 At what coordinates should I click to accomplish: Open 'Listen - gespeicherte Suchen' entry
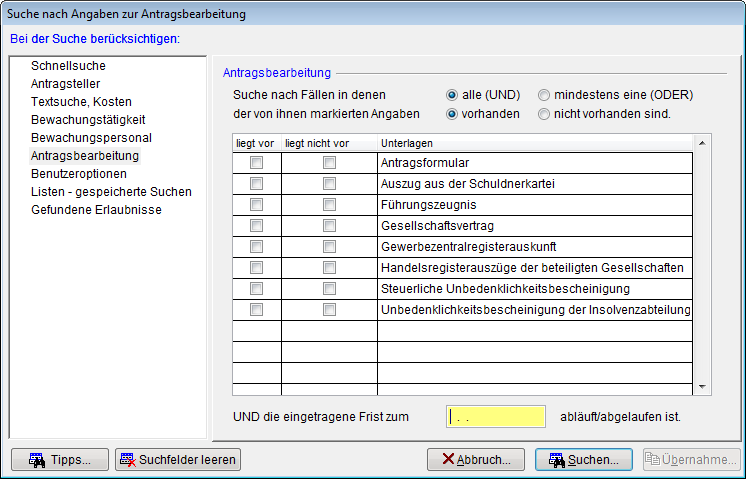point(111,192)
